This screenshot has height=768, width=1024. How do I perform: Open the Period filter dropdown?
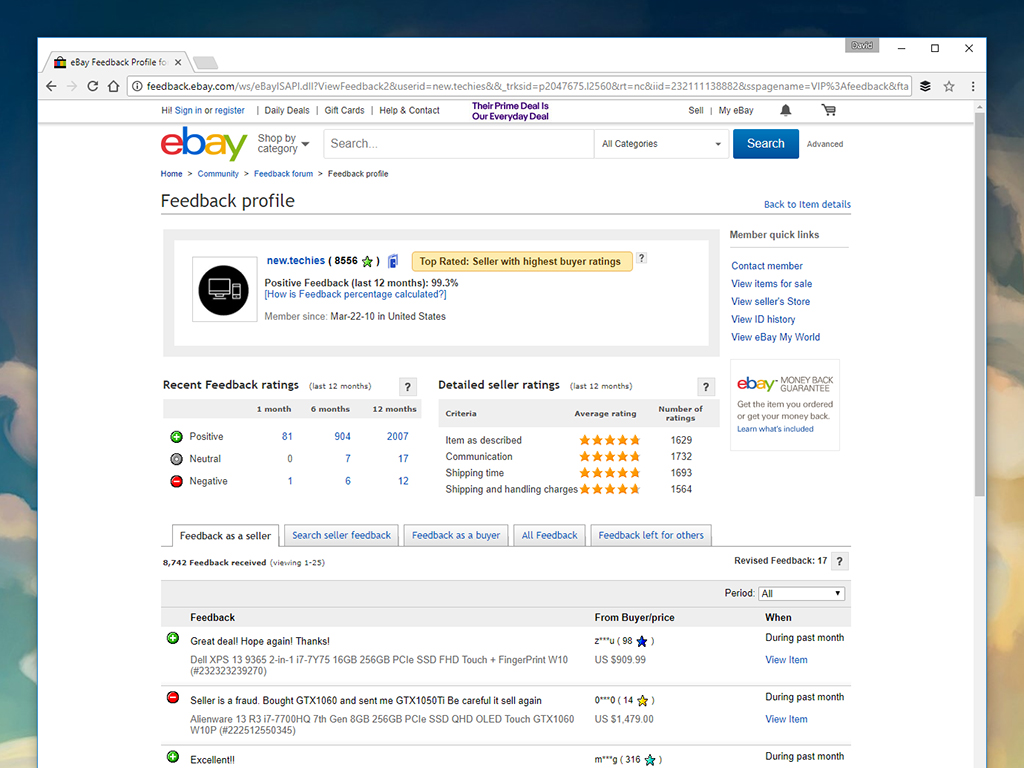[x=801, y=593]
